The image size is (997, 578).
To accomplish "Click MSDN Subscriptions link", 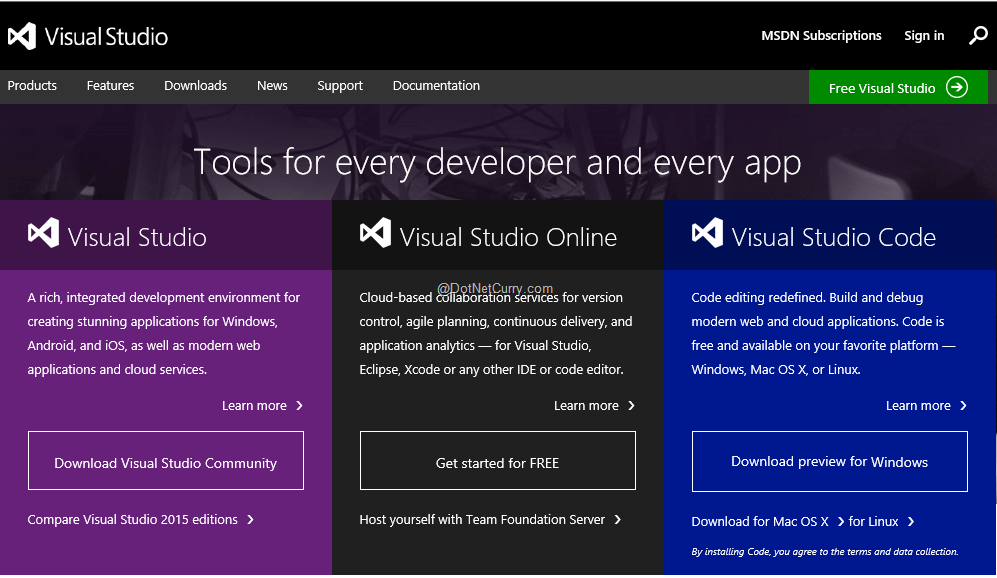I will tap(821, 36).
